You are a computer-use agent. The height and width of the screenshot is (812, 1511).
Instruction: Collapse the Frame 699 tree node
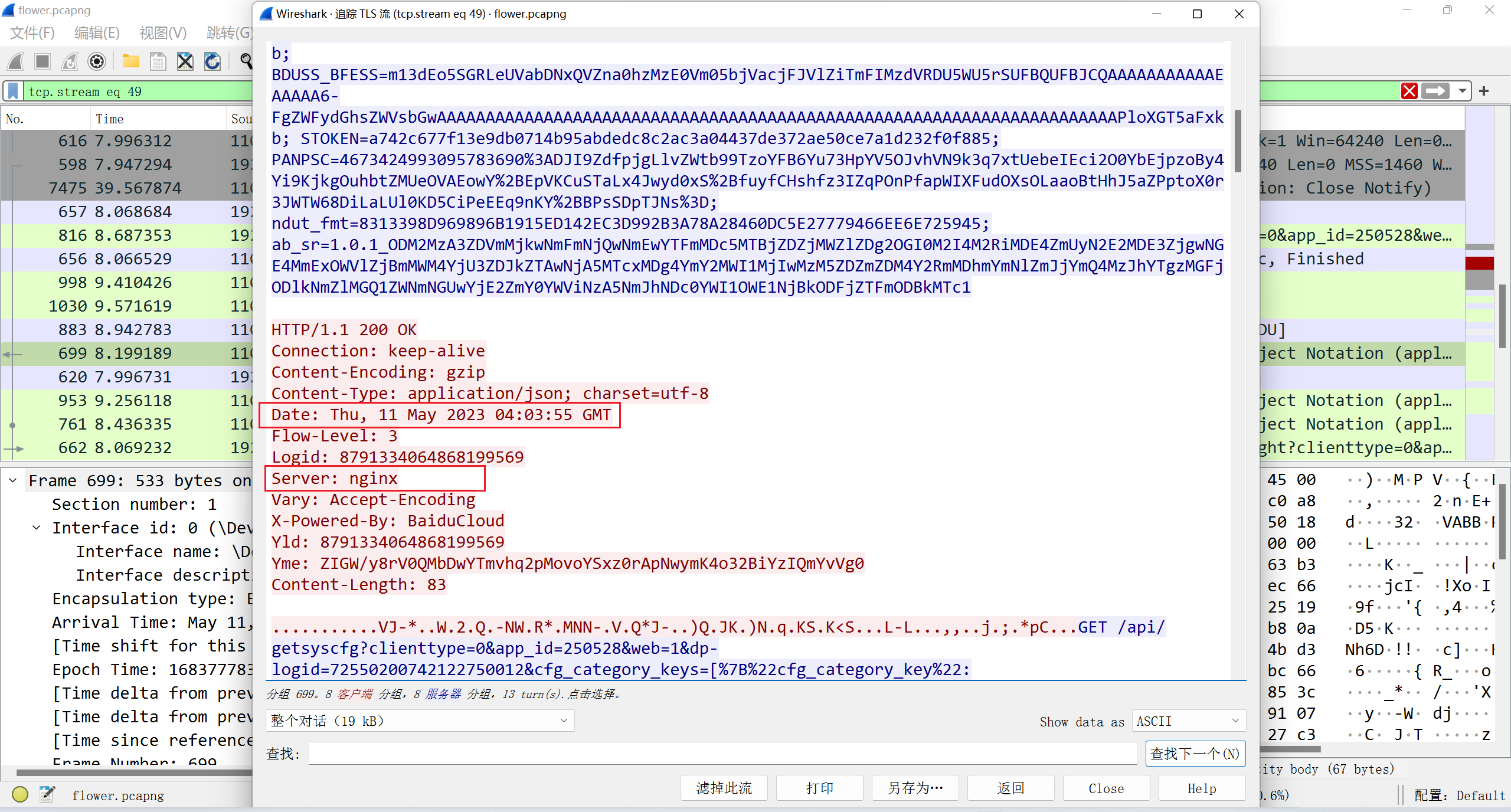(13, 480)
